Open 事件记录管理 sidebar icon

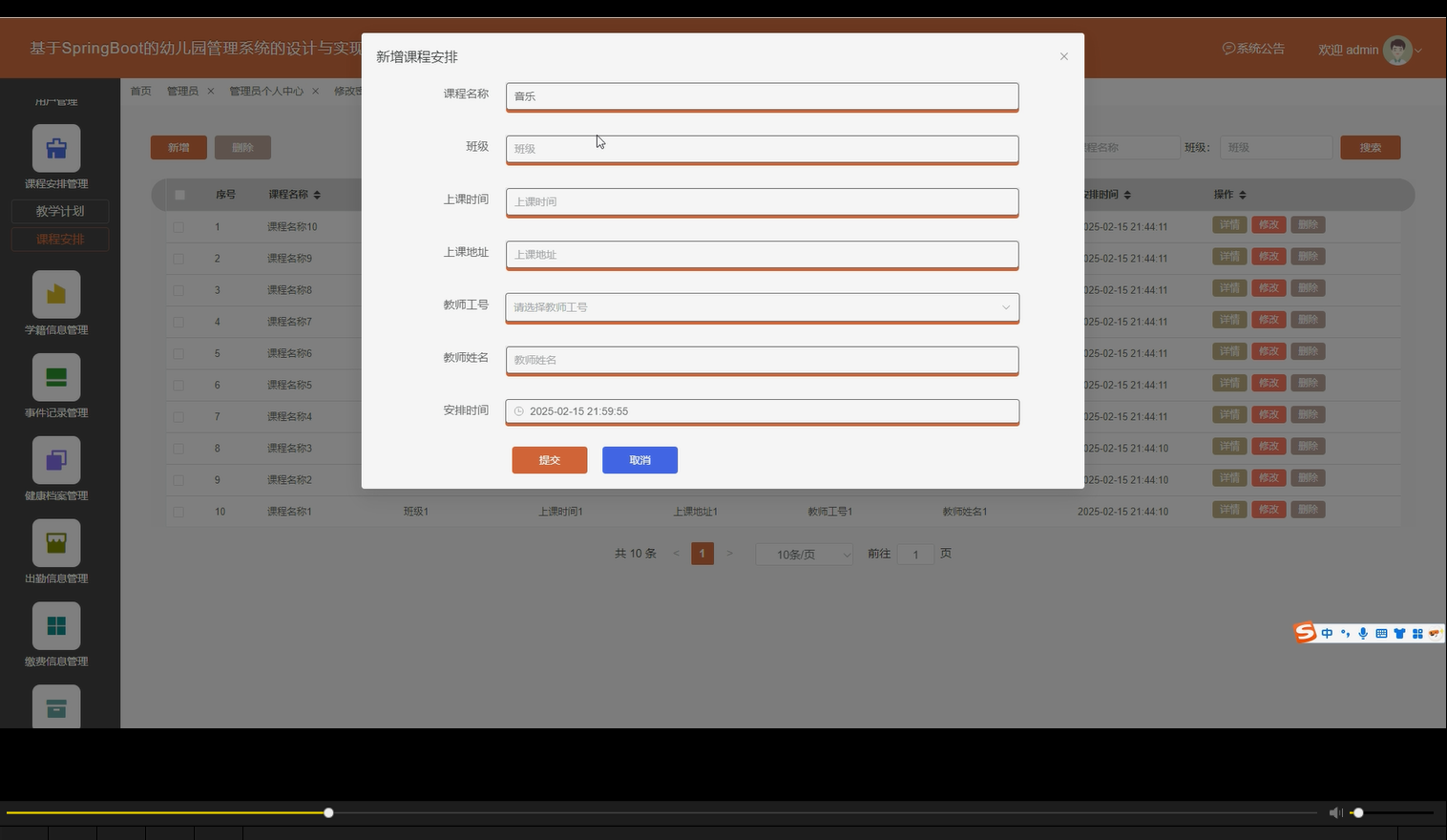coord(56,377)
